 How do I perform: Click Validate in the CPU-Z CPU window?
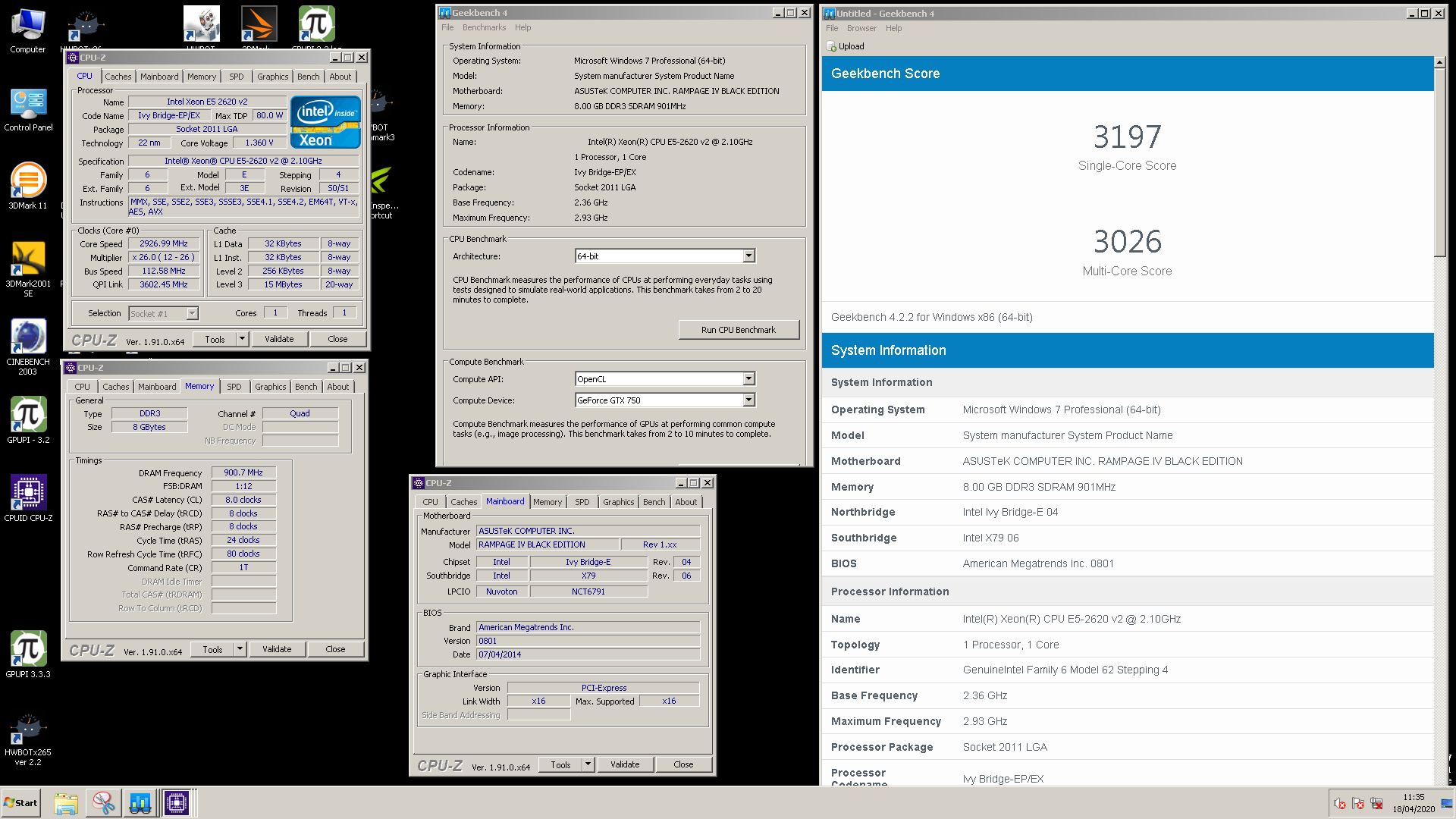pos(278,339)
